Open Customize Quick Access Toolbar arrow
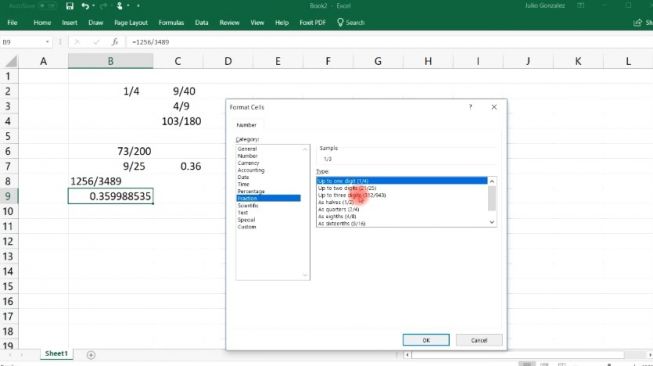The height and width of the screenshot is (366, 653). tap(138, 6)
